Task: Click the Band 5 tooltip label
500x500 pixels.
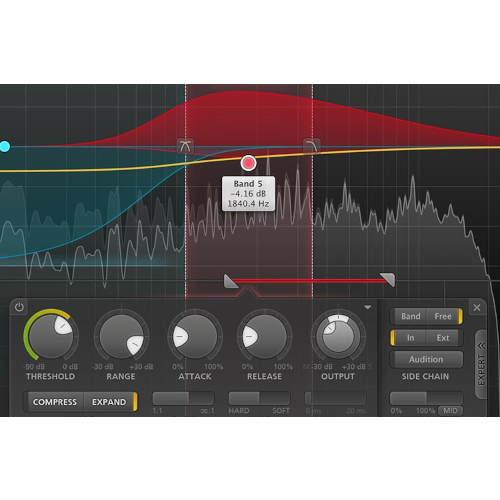Action: [248, 184]
